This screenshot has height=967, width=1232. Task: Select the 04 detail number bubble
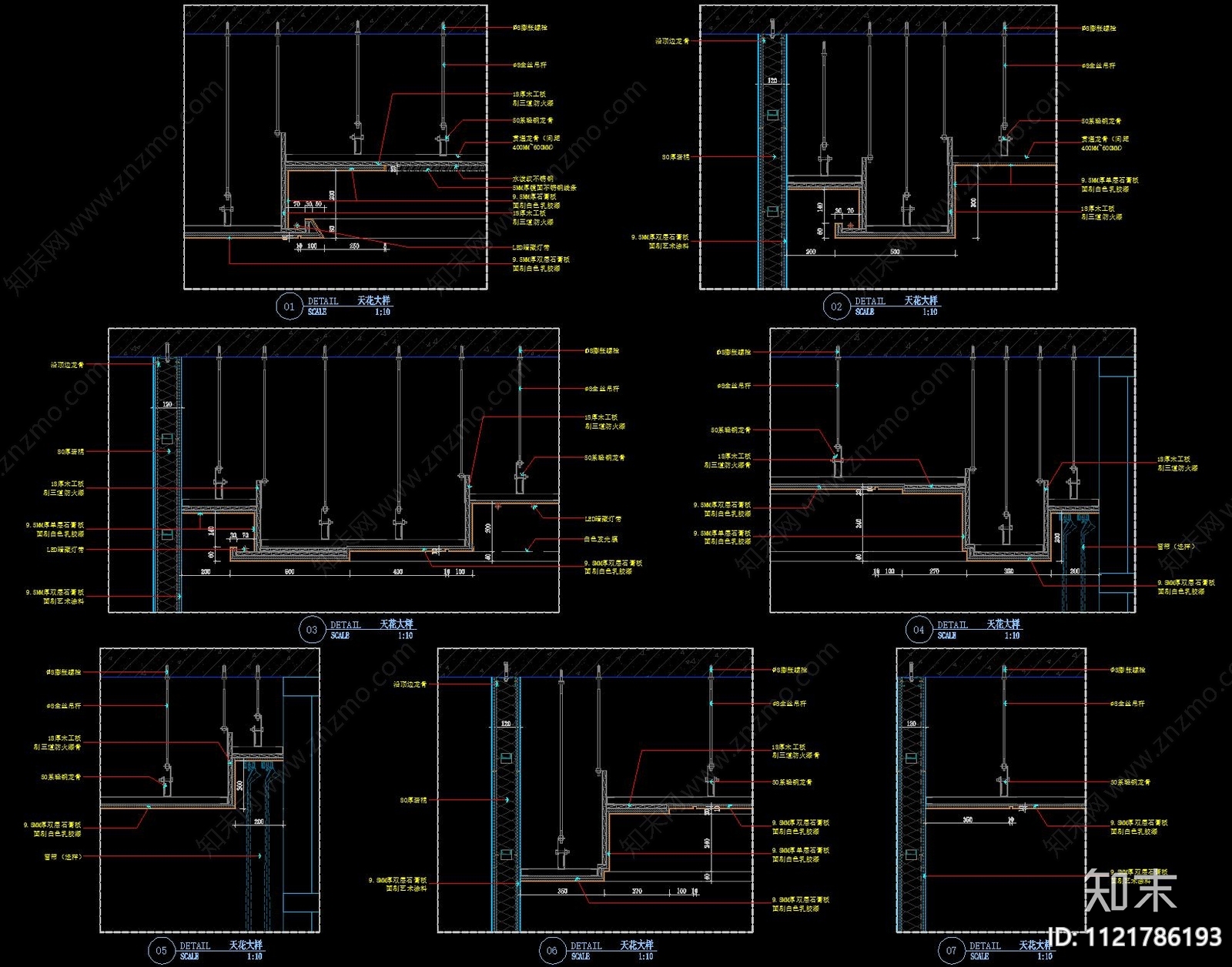(x=918, y=630)
